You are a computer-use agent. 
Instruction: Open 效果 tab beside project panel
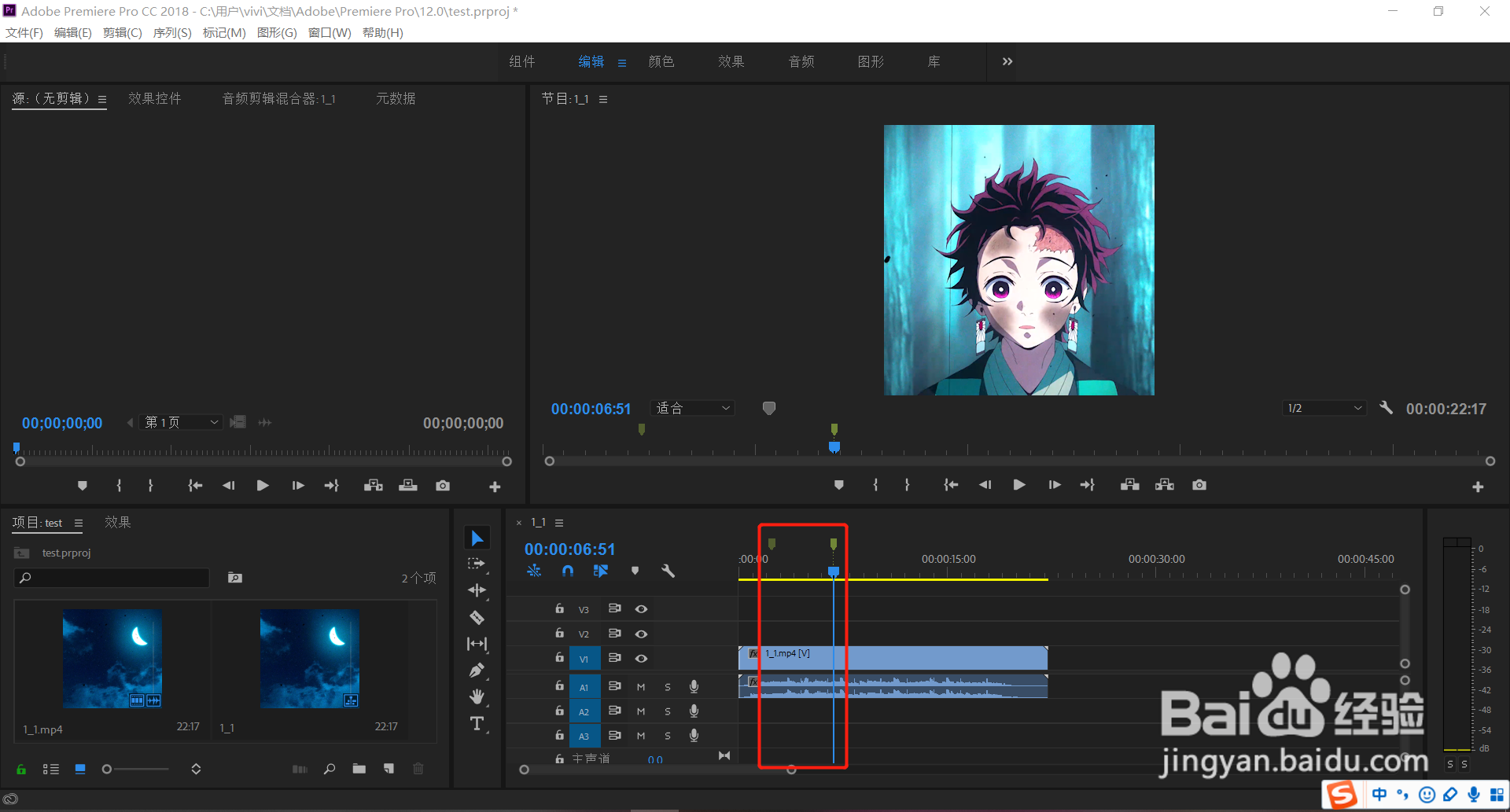tap(118, 522)
